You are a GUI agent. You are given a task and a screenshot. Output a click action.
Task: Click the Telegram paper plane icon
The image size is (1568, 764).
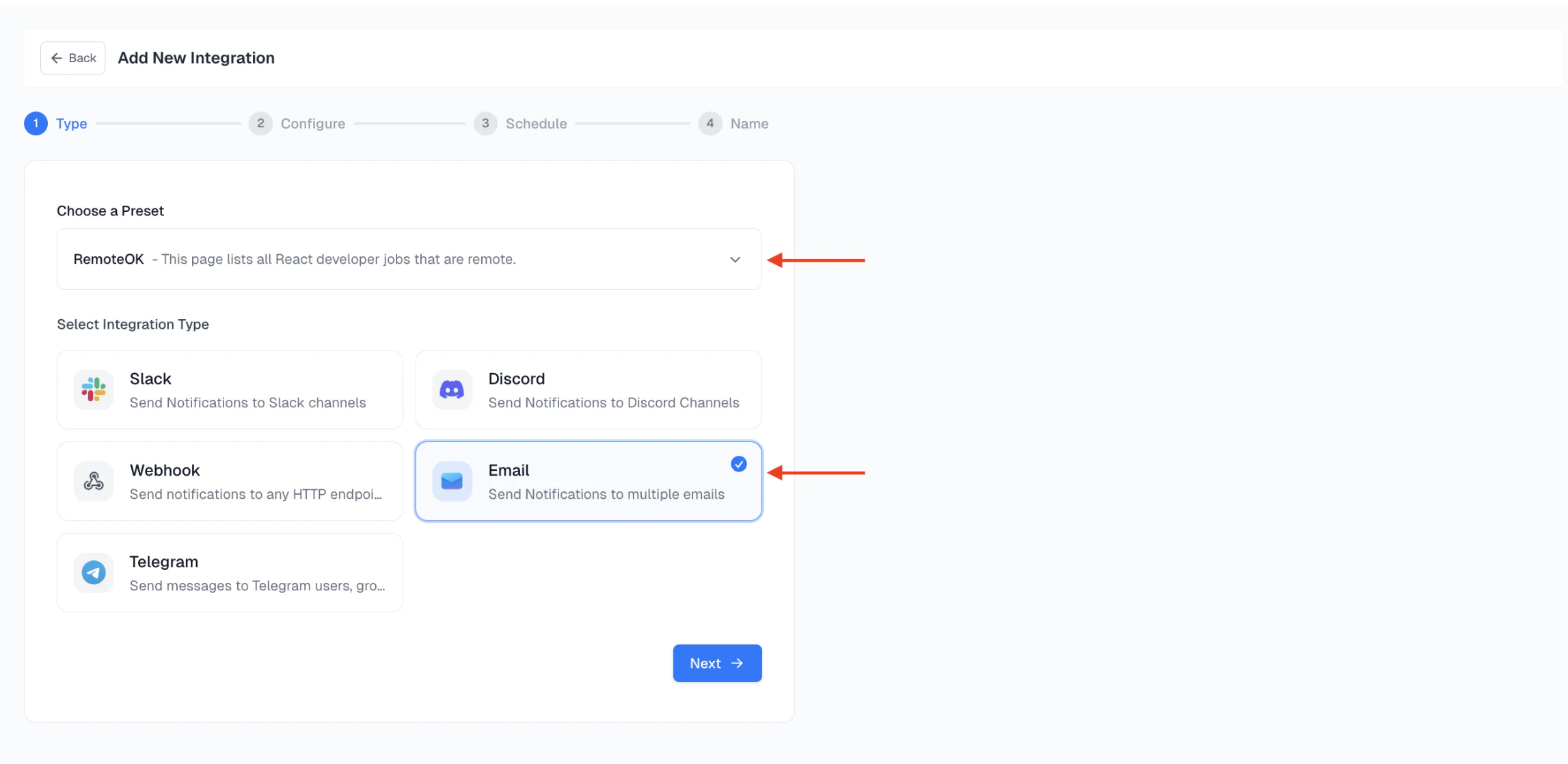[94, 573]
